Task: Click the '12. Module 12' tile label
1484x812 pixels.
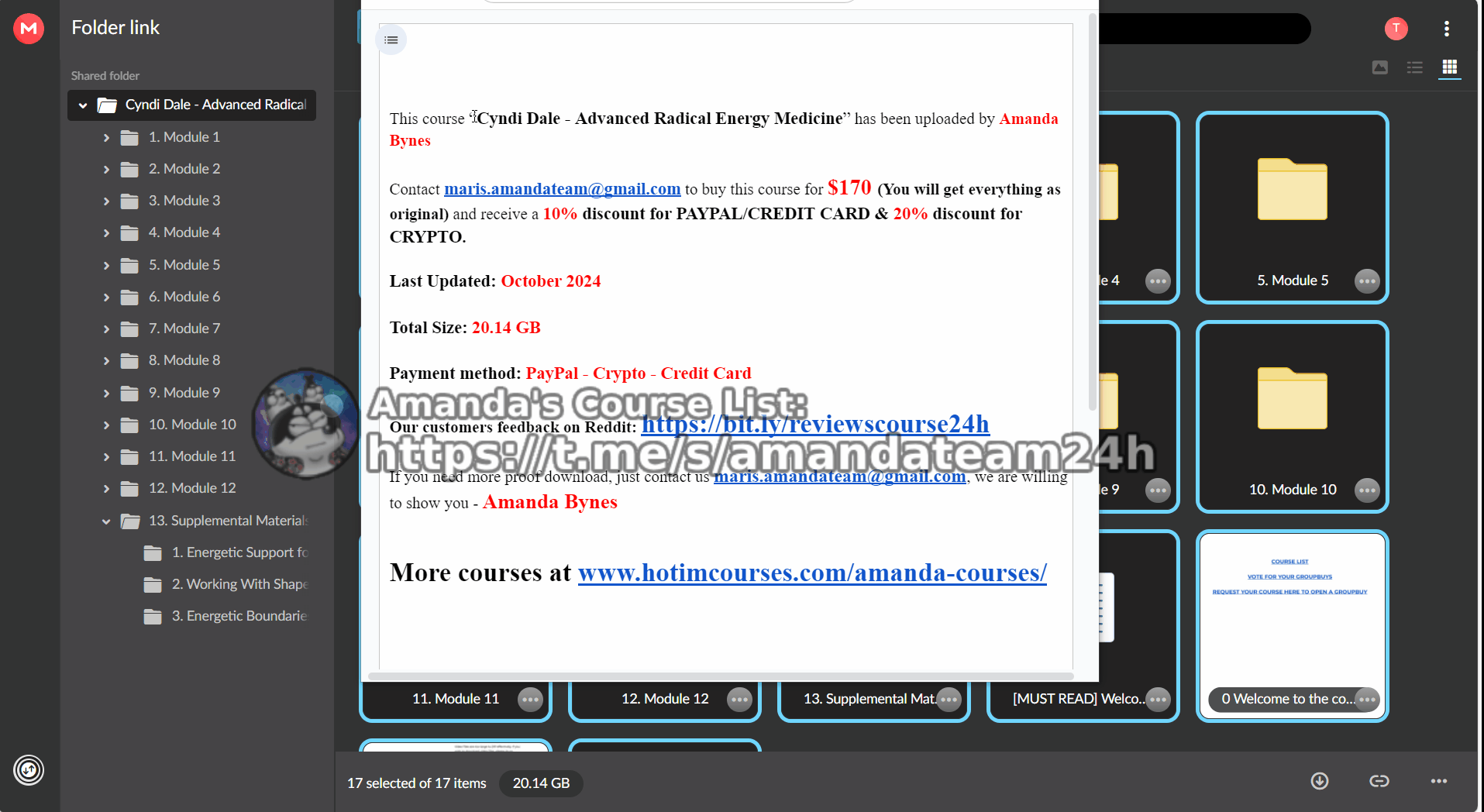Action: (665, 699)
